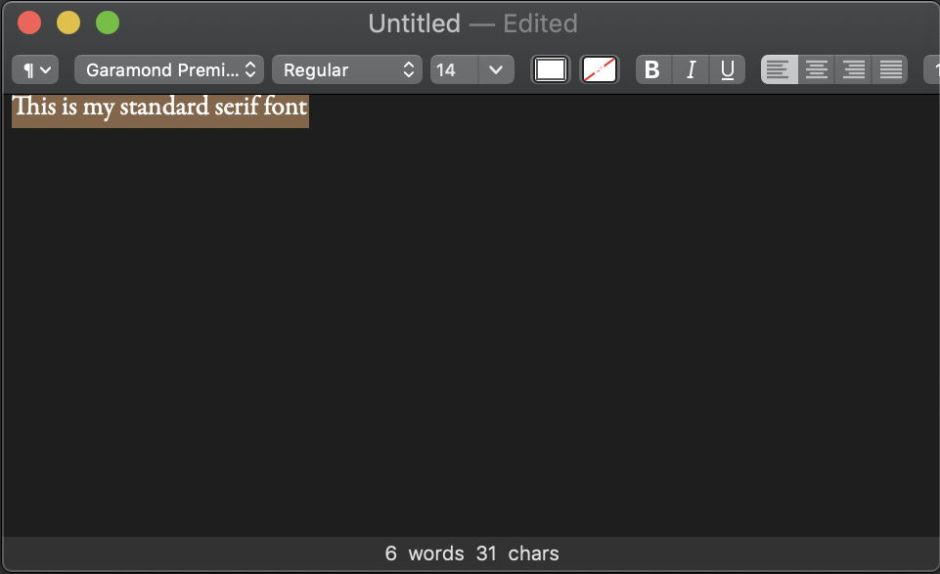Align text to the left
Viewport: 940px width, 574px height.
779,70
